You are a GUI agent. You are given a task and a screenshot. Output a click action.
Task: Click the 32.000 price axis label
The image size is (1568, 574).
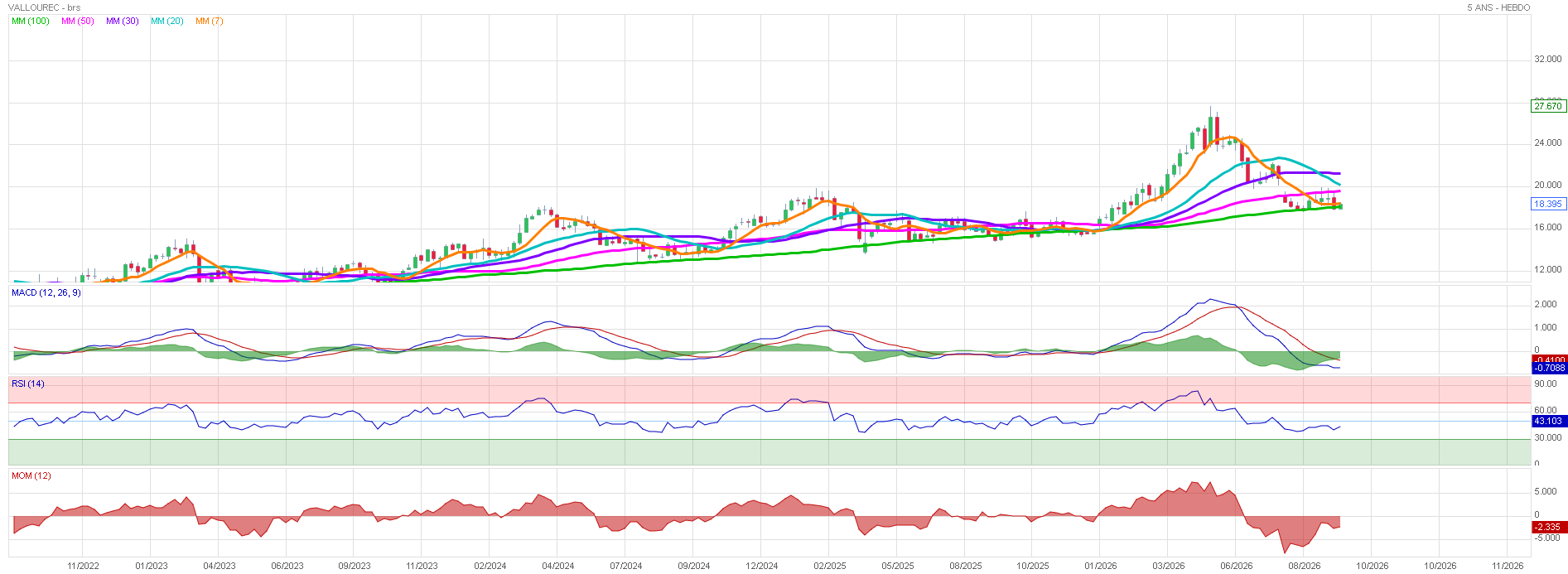pyautogui.click(x=1547, y=60)
